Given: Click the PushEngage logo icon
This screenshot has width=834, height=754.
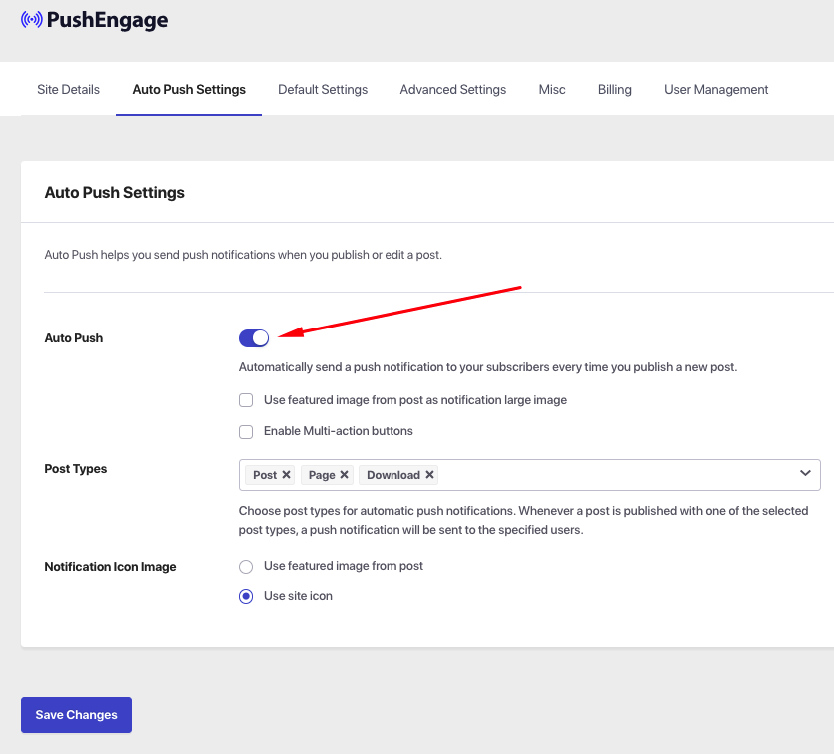Looking at the screenshot, I should 32,19.
